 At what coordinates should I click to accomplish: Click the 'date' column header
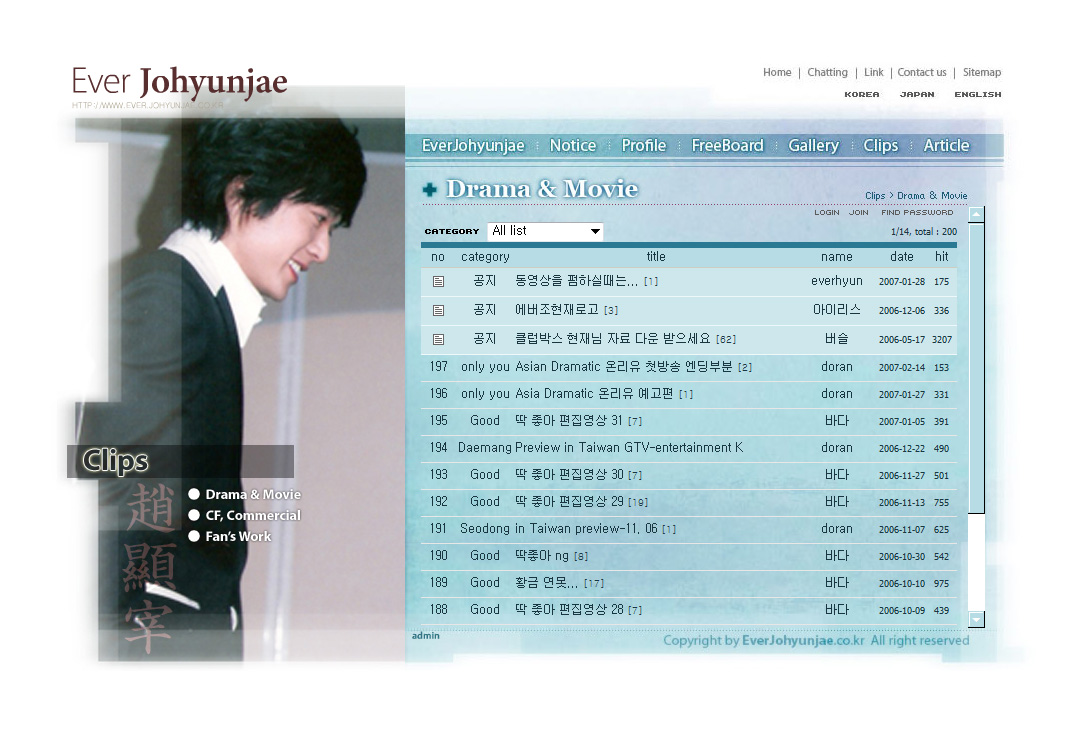tap(902, 257)
